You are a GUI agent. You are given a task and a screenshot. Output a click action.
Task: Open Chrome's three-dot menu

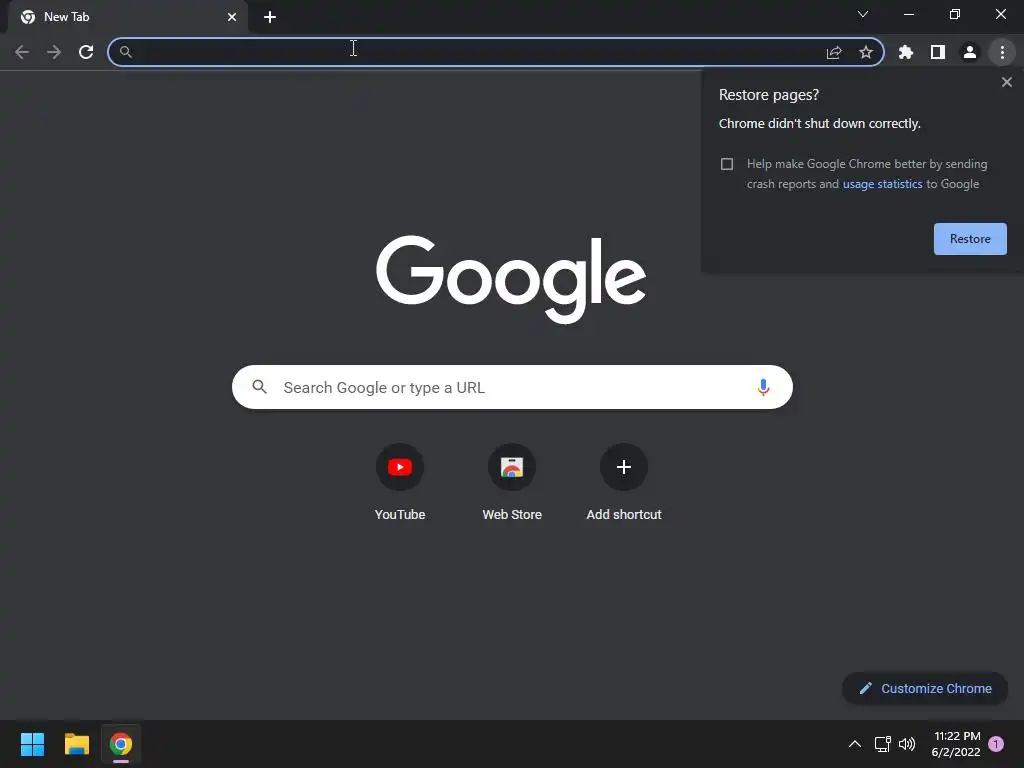tap(1002, 52)
